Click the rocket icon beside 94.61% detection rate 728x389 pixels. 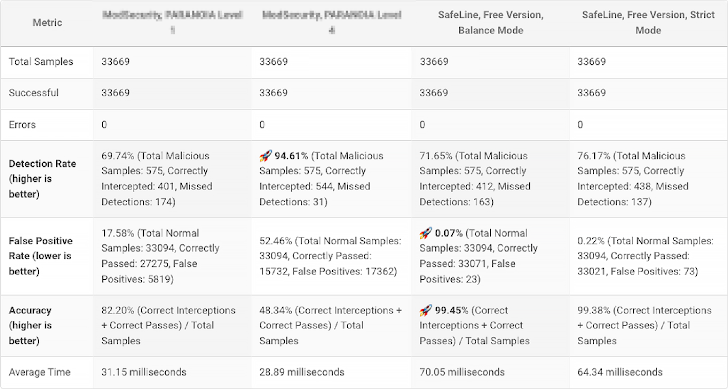(x=265, y=156)
